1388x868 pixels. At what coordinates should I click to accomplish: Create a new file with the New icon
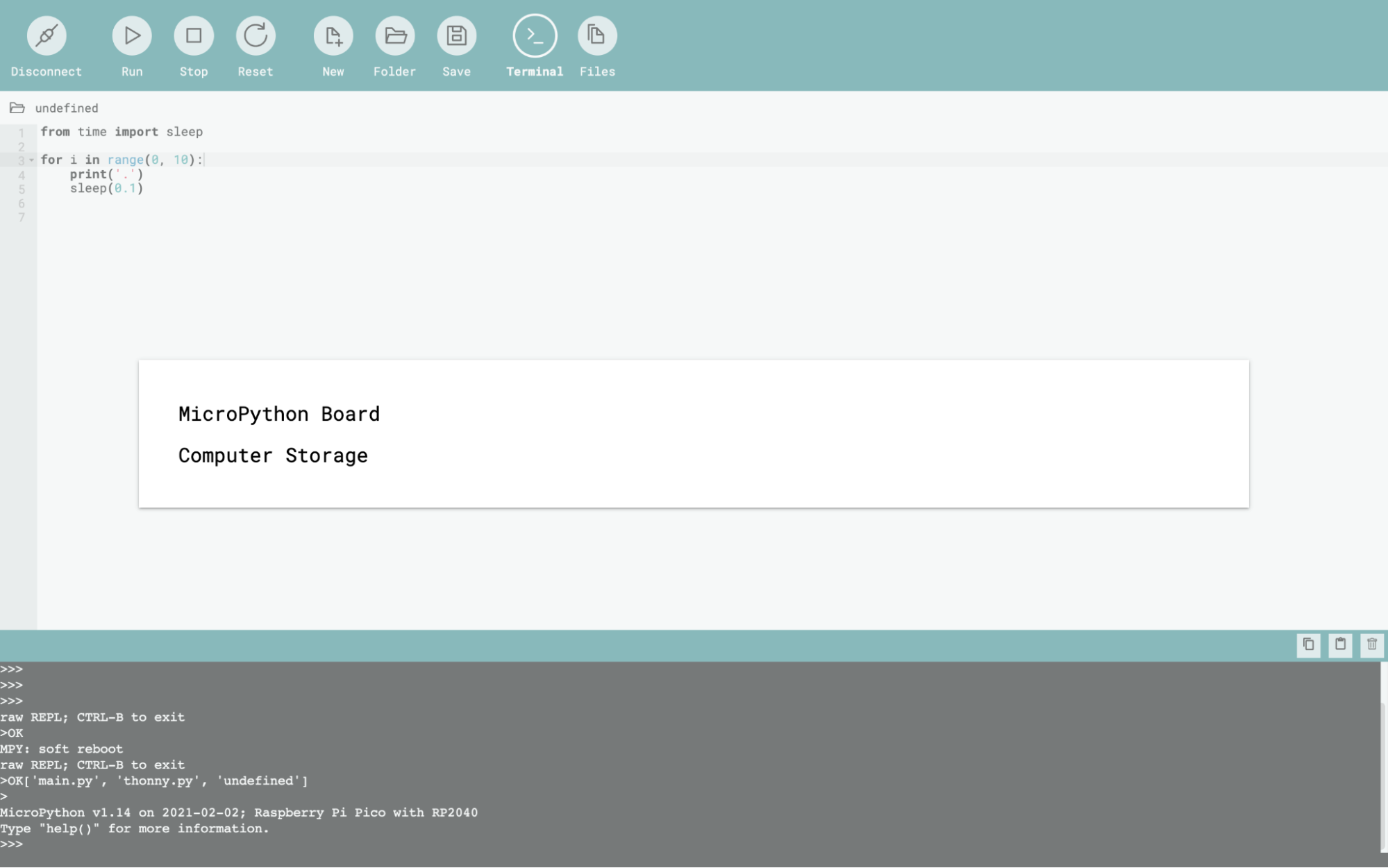pyautogui.click(x=333, y=35)
